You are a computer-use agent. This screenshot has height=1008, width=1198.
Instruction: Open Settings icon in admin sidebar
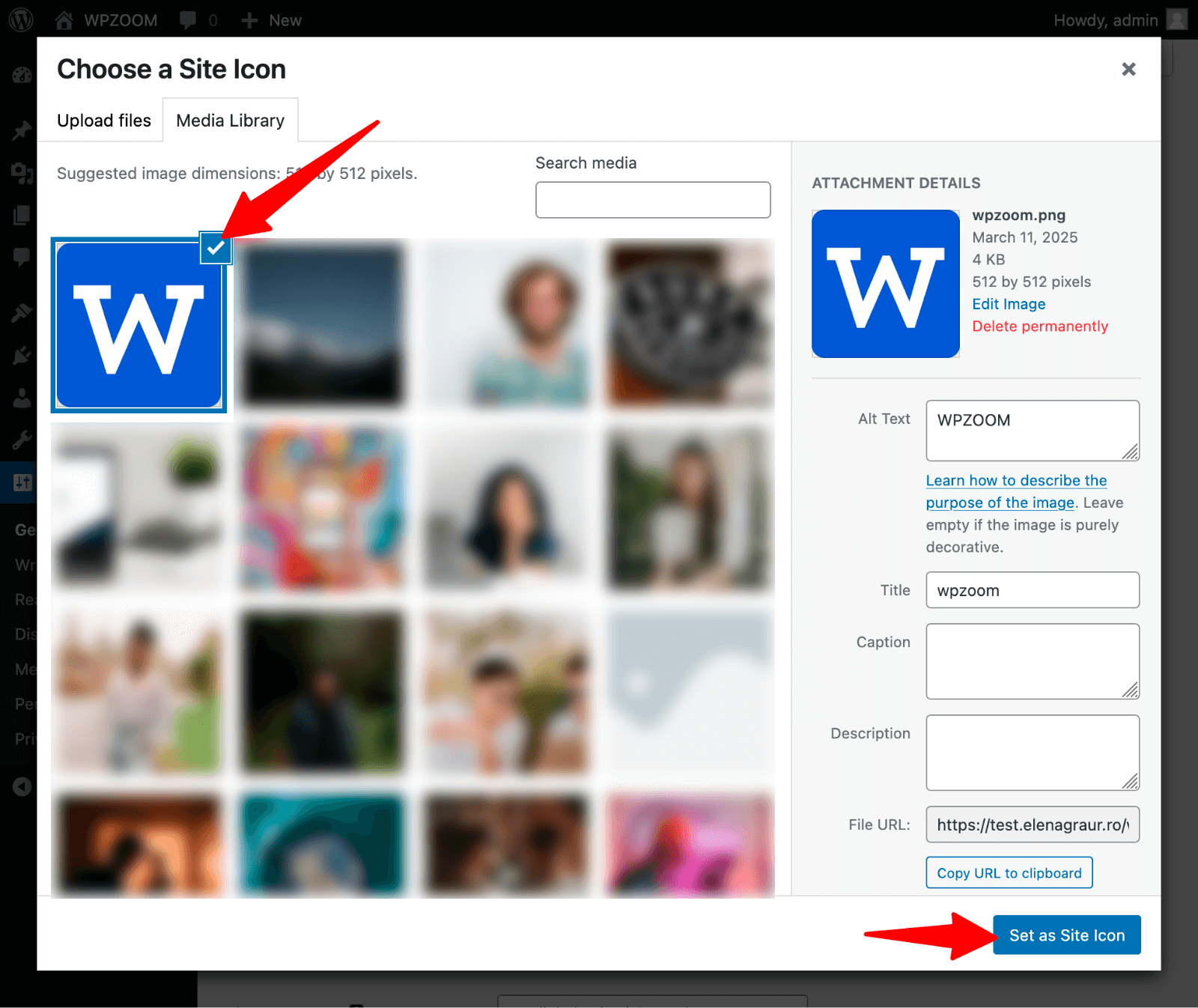22,482
